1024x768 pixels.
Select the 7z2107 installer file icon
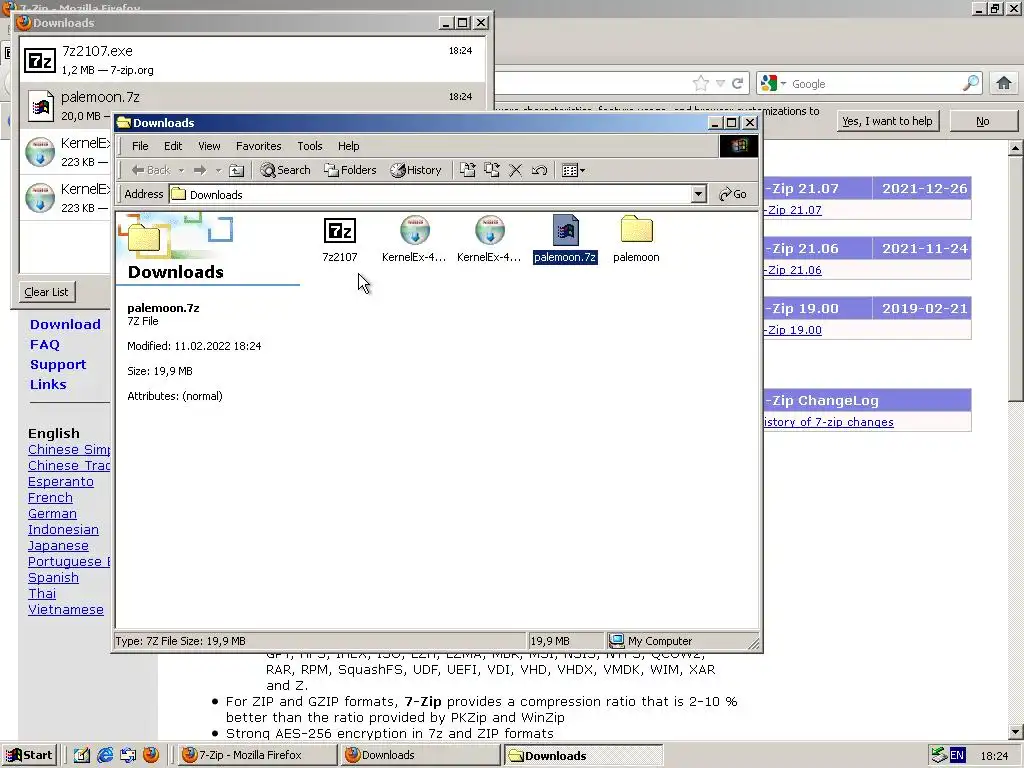click(x=340, y=231)
